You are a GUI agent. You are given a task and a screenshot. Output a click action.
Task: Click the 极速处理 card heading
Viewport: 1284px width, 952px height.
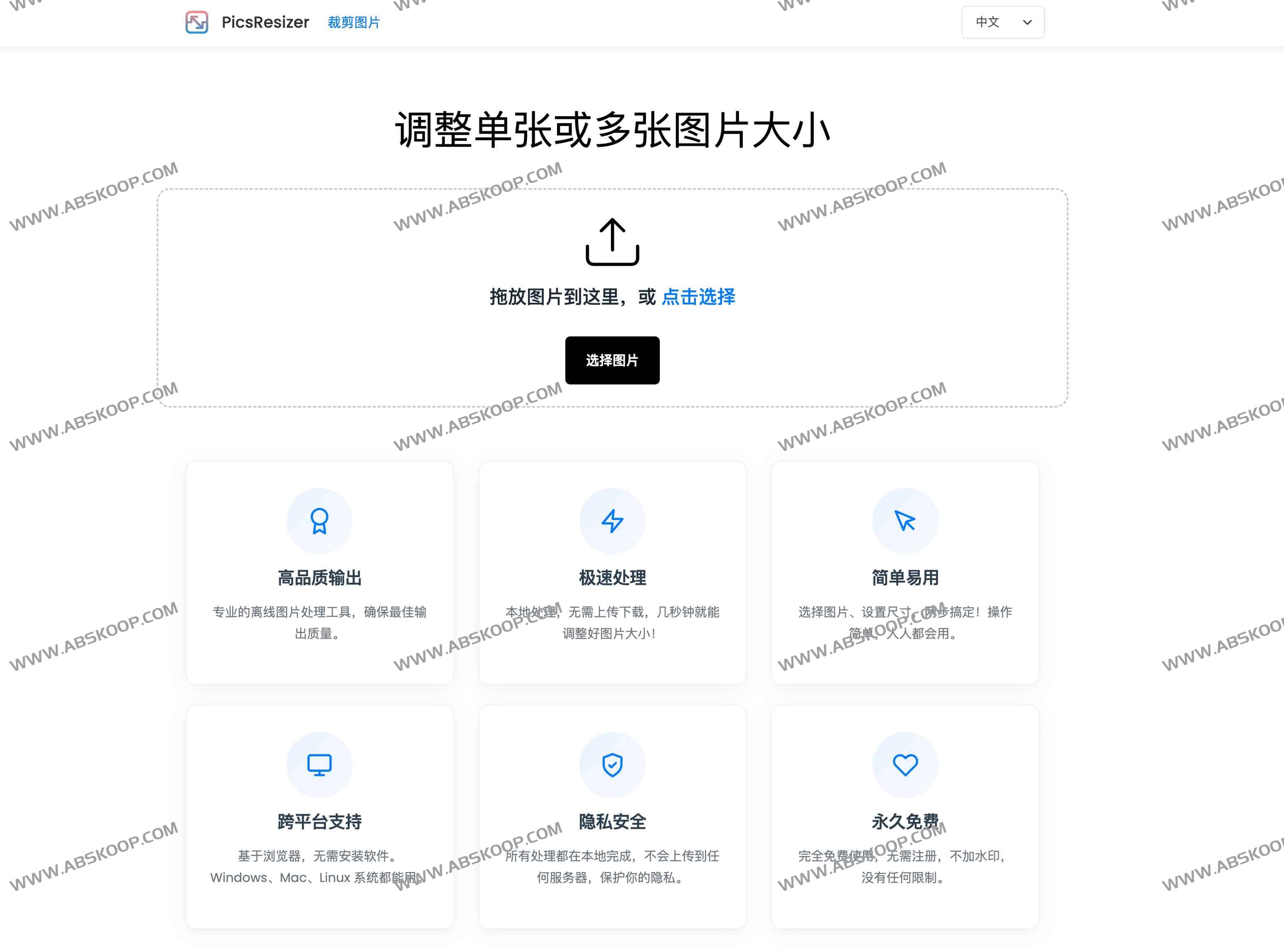(x=612, y=577)
